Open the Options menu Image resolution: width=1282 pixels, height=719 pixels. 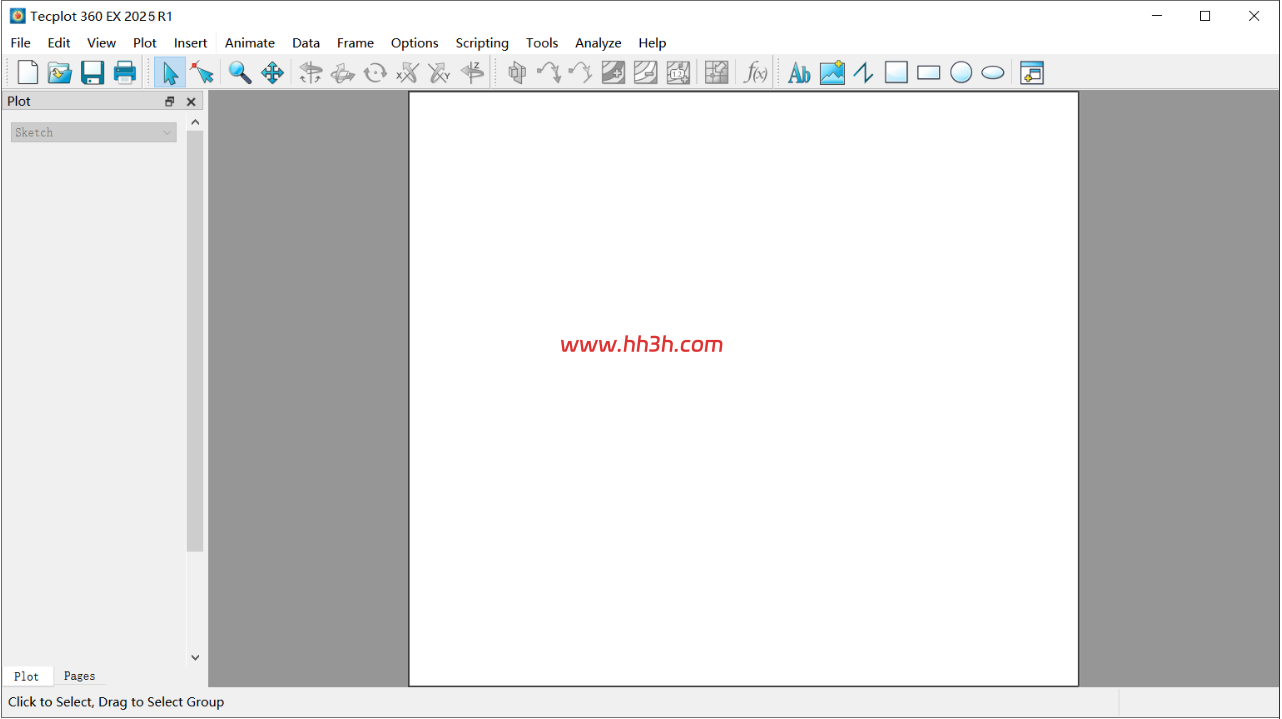415,43
